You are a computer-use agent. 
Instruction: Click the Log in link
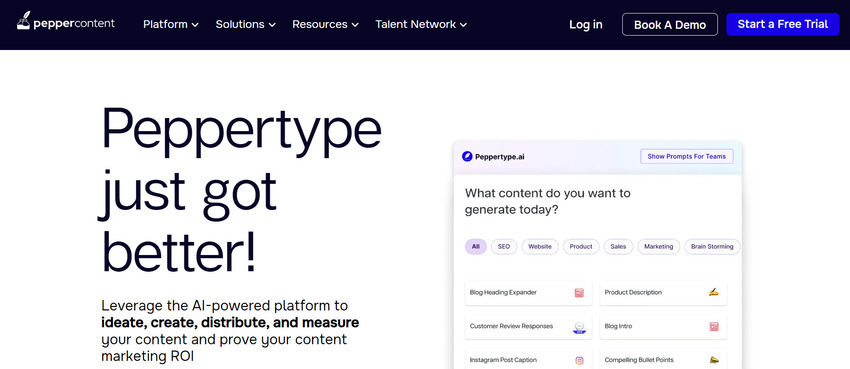click(x=585, y=24)
